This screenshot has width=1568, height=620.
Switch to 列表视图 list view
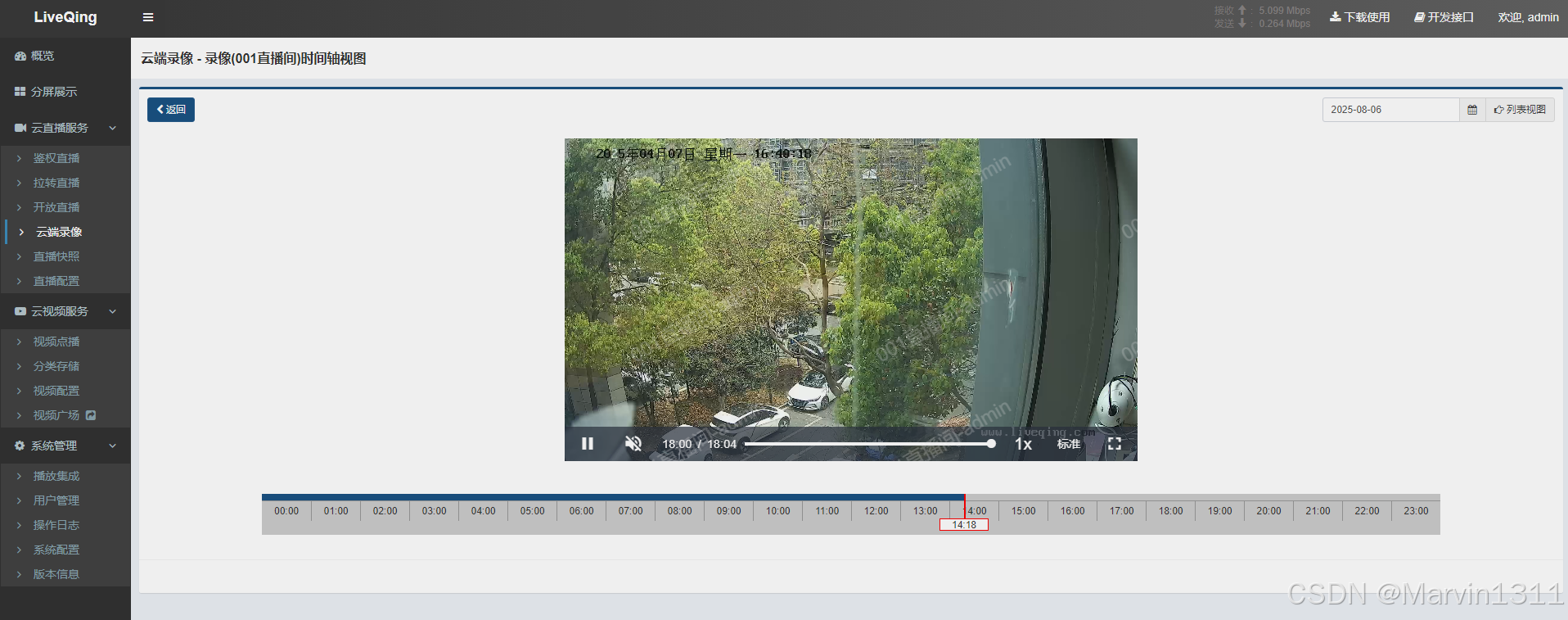1520,110
